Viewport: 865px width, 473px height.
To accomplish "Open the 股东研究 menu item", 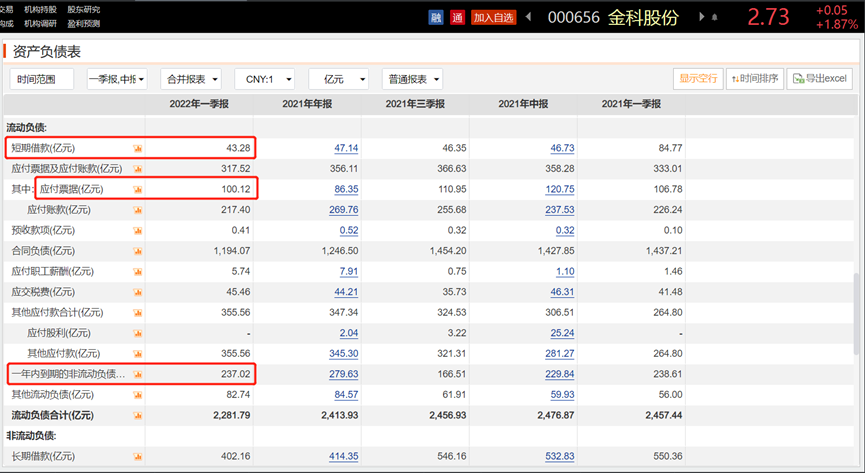I will [x=84, y=9].
